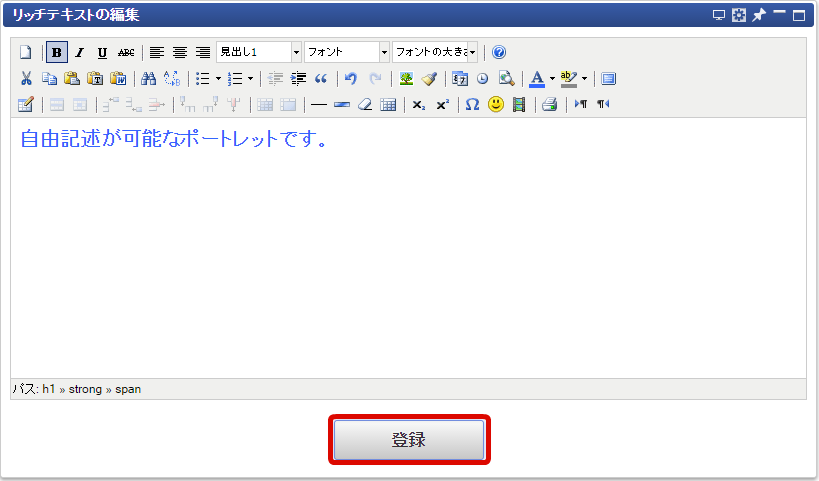
Task: Open the 見出し1 format dropdown
Action: tap(259, 52)
